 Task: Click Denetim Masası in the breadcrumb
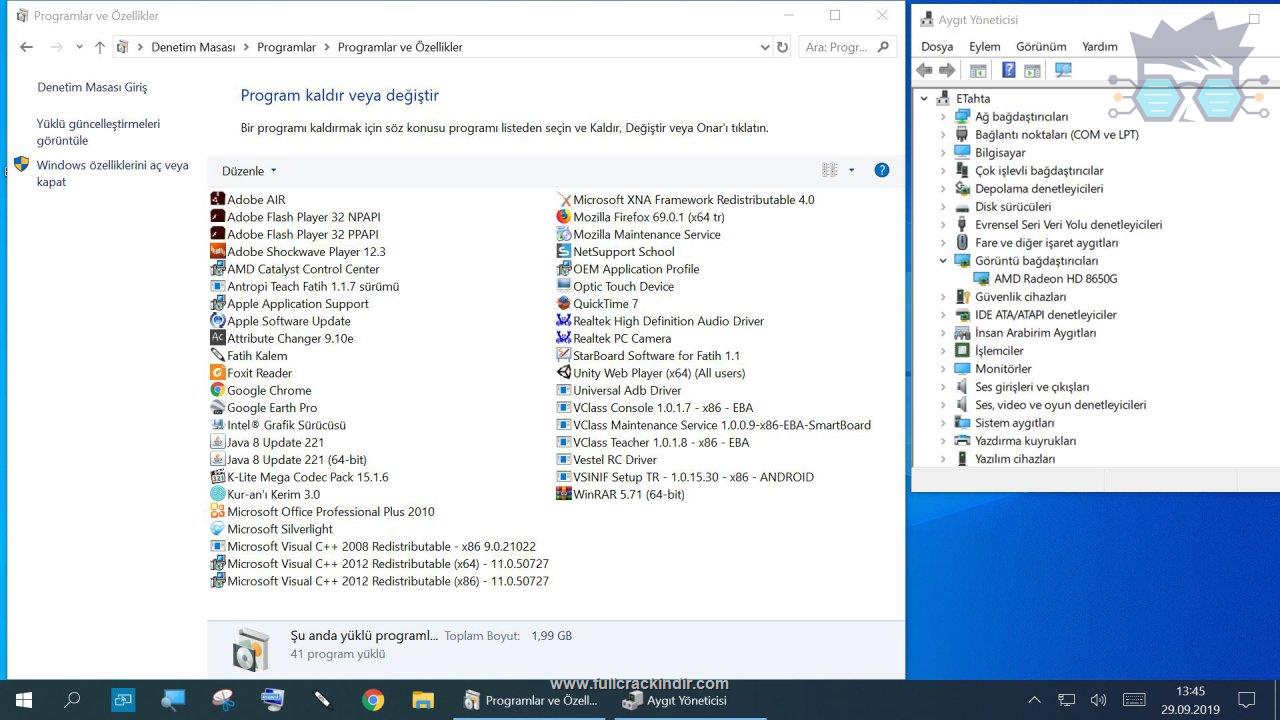193,47
